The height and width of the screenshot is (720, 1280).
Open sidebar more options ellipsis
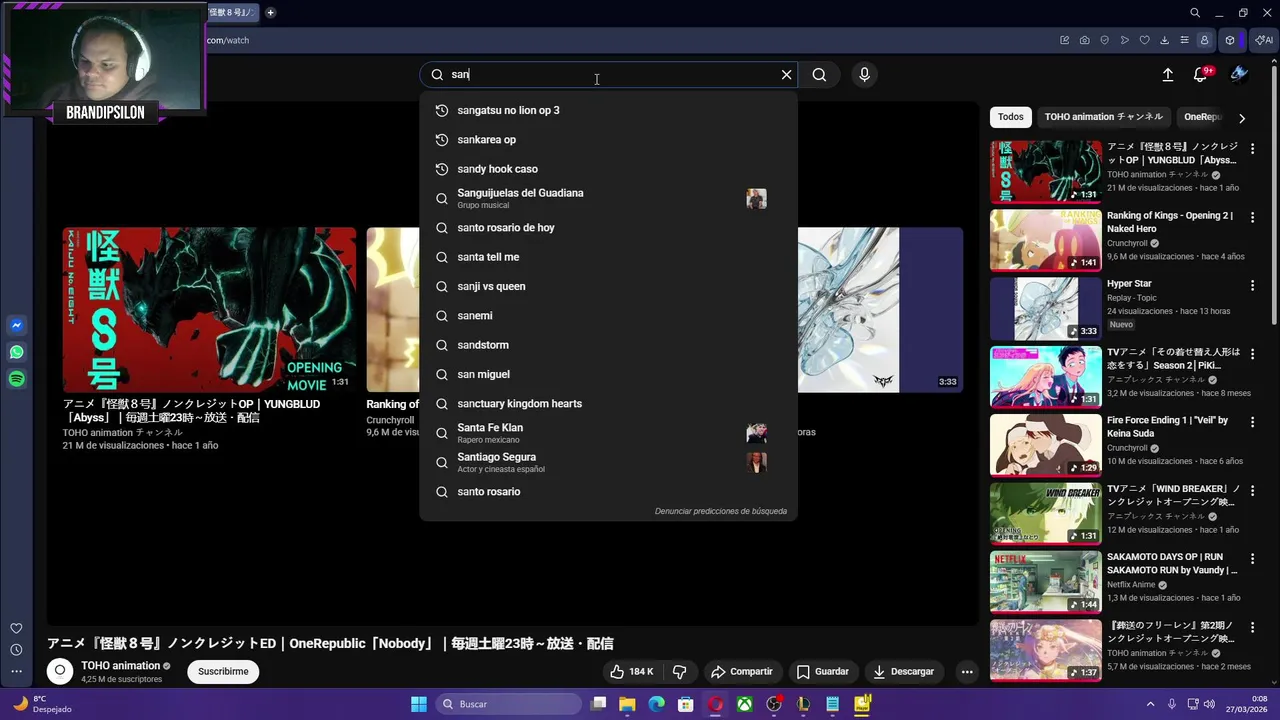pyautogui.click(x=16, y=672)
